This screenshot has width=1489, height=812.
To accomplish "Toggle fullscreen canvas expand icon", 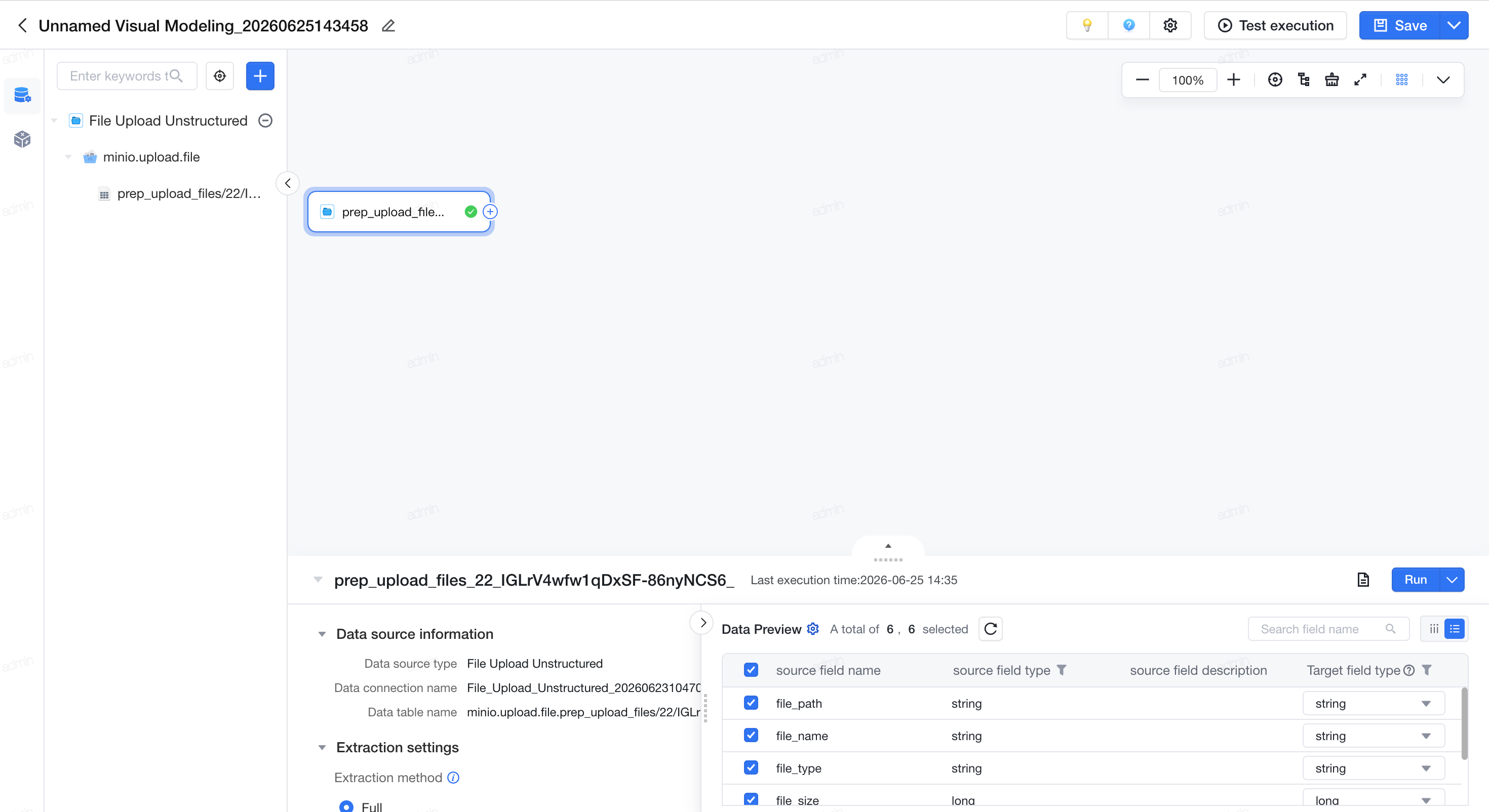I will pyautogui.click(x=1360, y=80).
